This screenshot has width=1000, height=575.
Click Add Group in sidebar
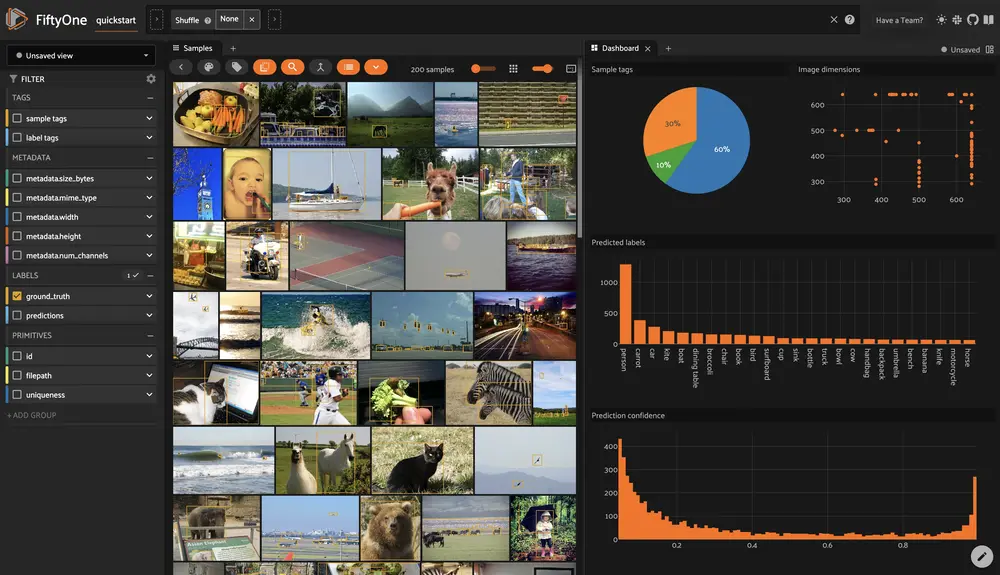pyautogui.click(x=32, y=415)
